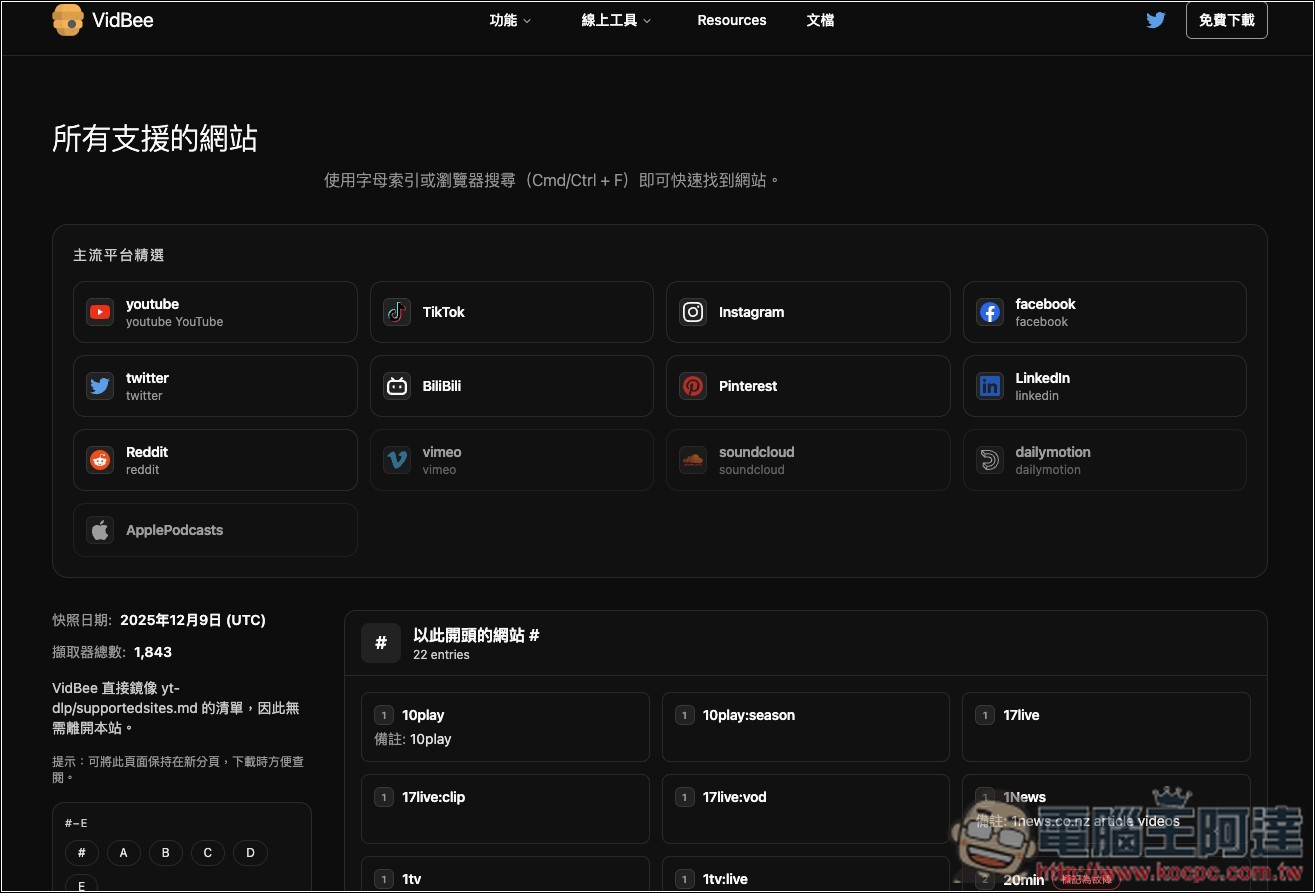Click the Pinterest logo icon

point(693,386)
